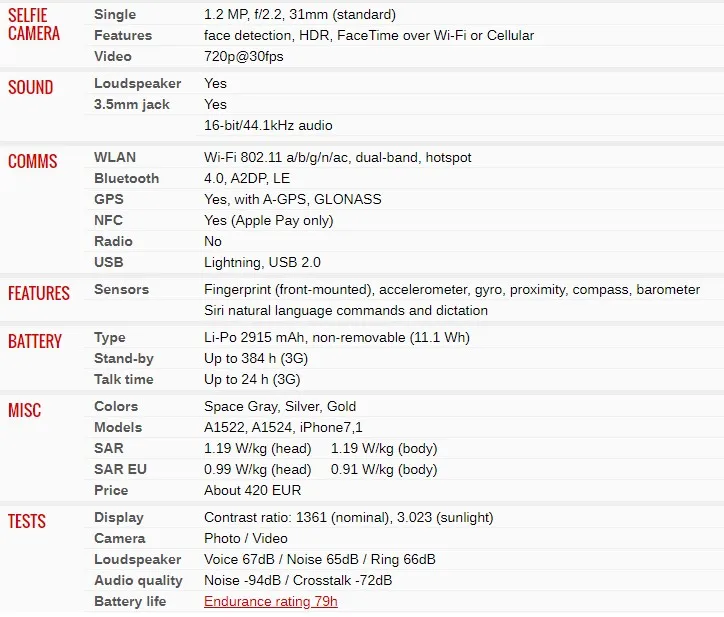The width and height of the screenshot is (724, 617).
Task: Click the Display label under Tests
Action: tap(119, 517)
